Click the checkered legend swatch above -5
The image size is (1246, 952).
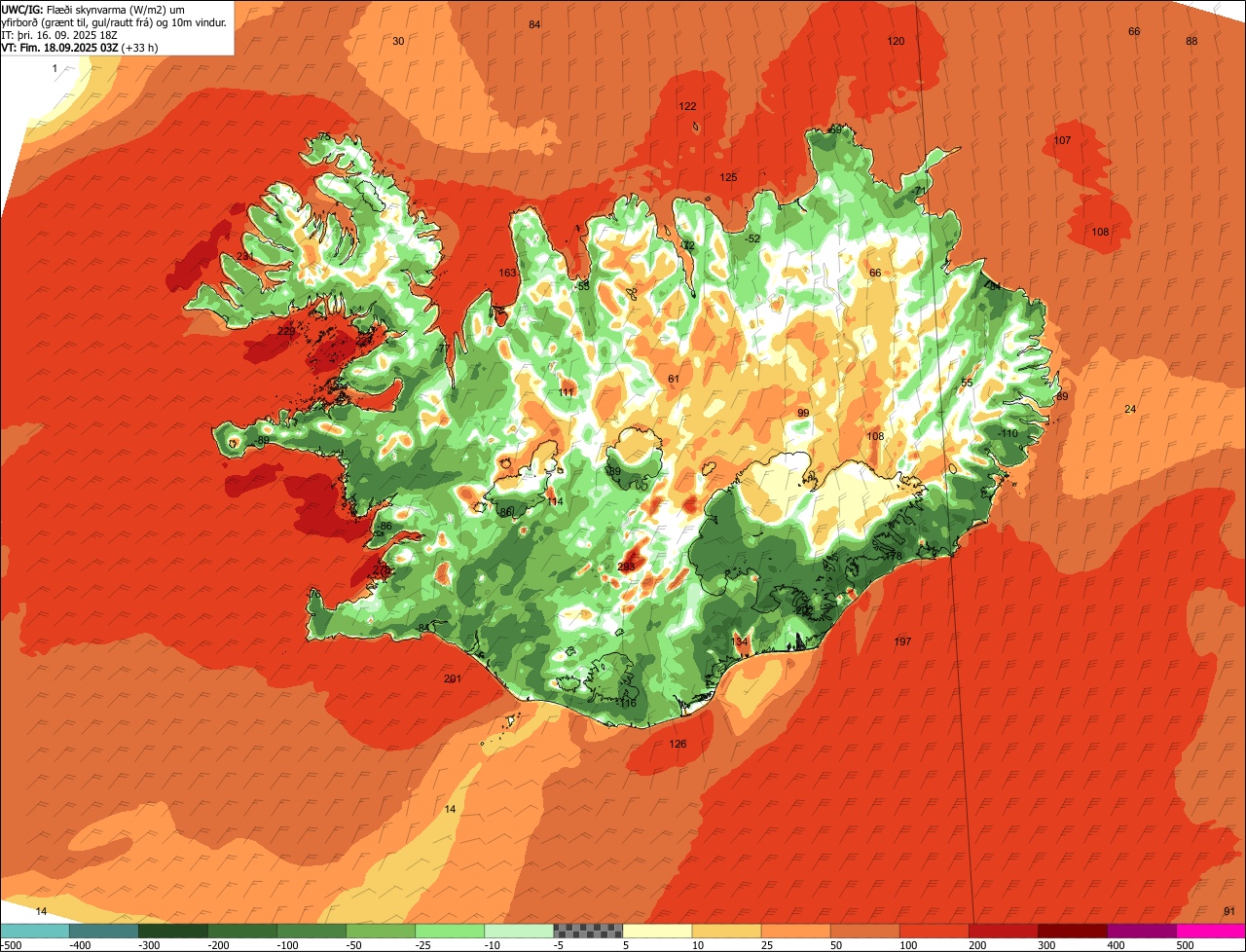point(588,931)
